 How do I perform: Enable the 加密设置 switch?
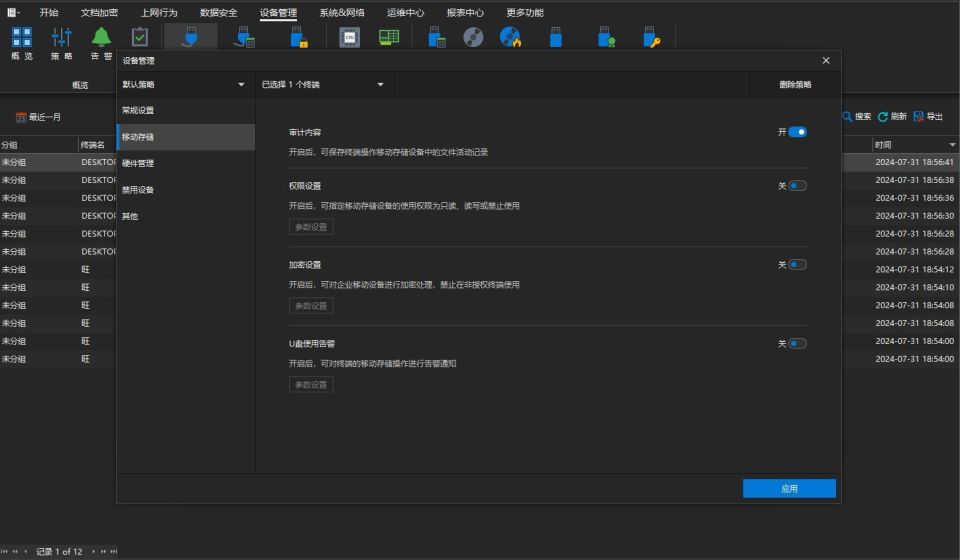797,265
